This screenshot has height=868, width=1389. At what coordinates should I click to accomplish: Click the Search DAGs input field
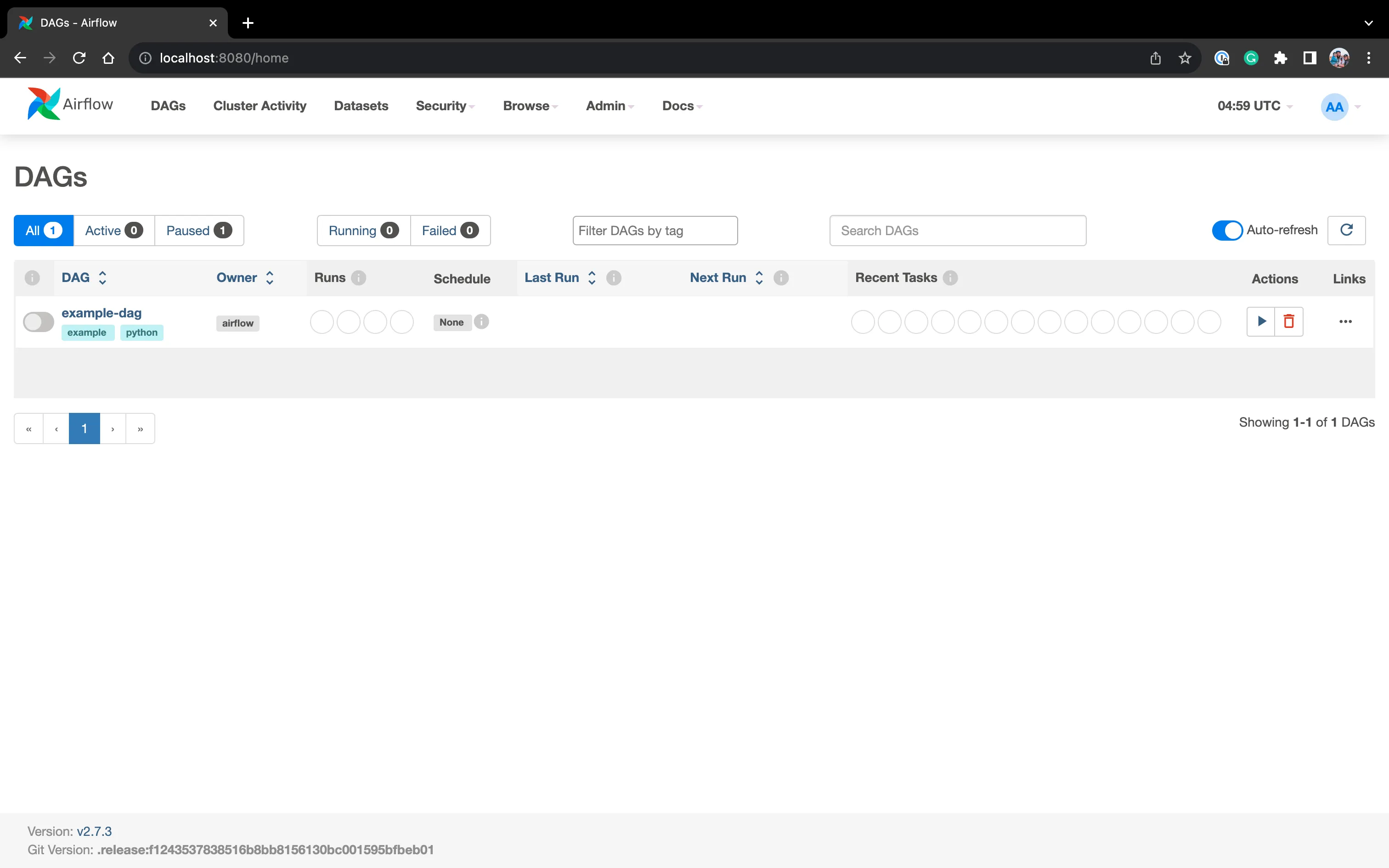click(x=957, y=231)
